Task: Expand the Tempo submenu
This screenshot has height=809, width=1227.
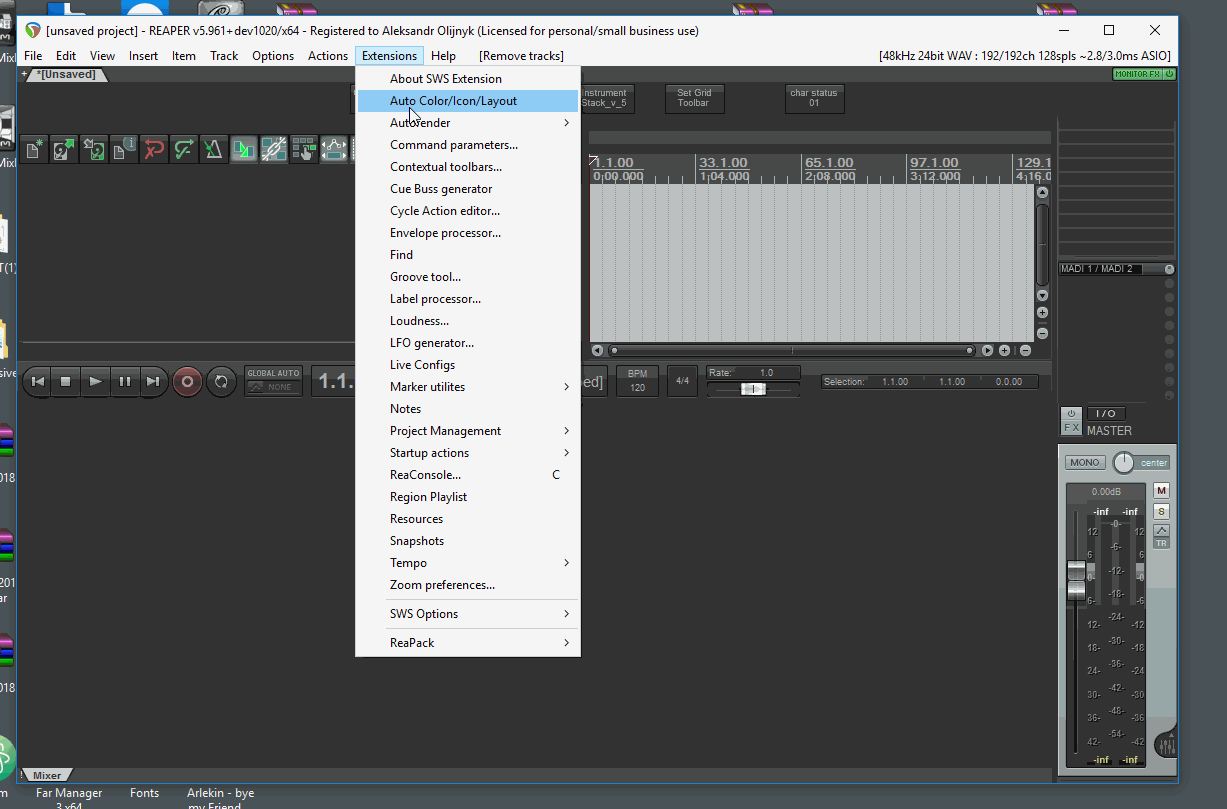Action: pyautogui.click(x=468, y=563)
